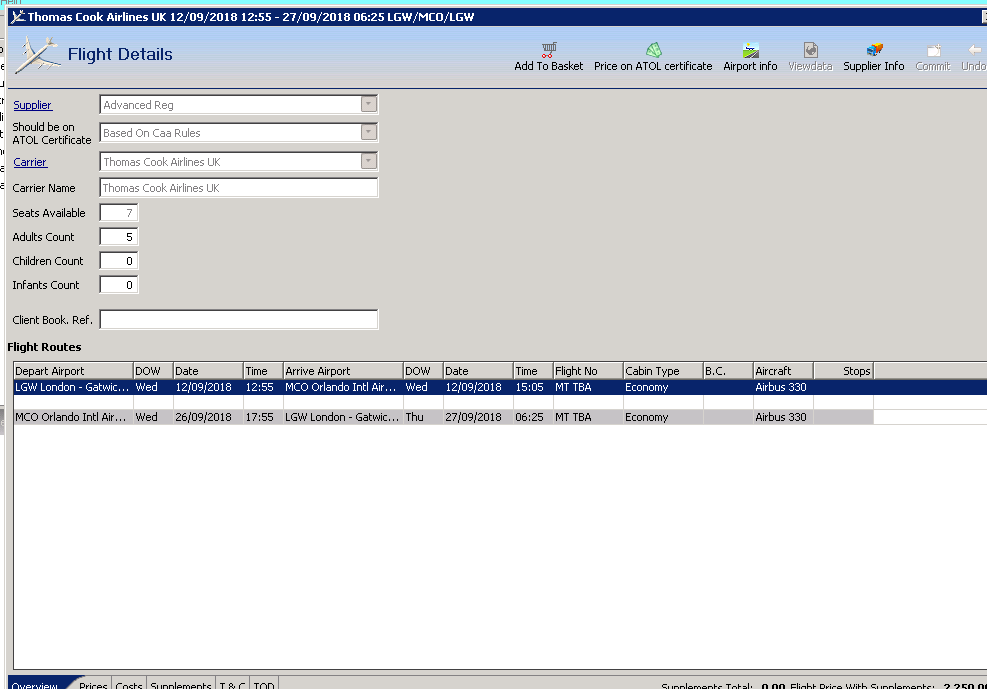Expand the Supplier dropdown arrow

click(369, 104)
